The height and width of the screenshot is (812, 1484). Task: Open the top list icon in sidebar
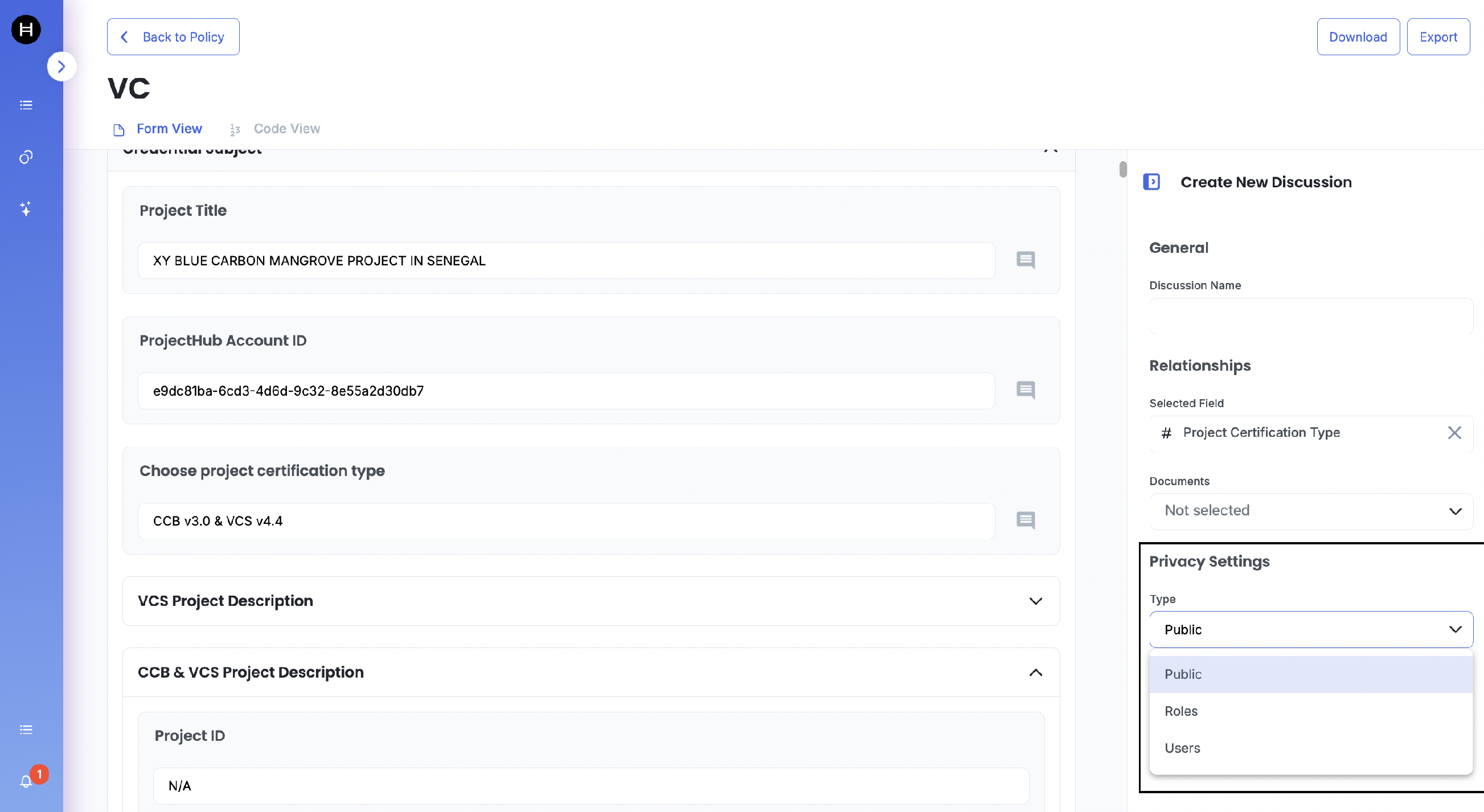pyautogui.click(x=26, y=105)
